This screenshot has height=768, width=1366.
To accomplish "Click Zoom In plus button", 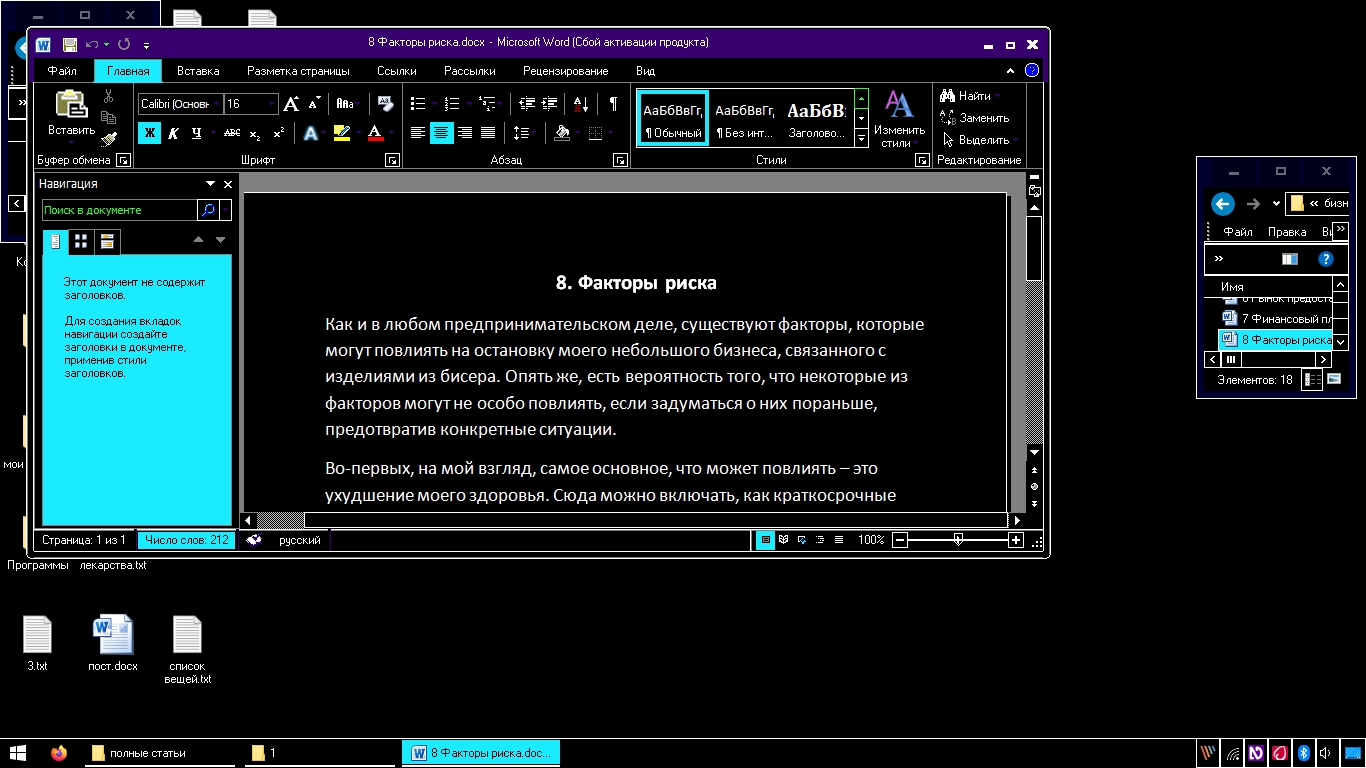I will tap(1016, 540).
